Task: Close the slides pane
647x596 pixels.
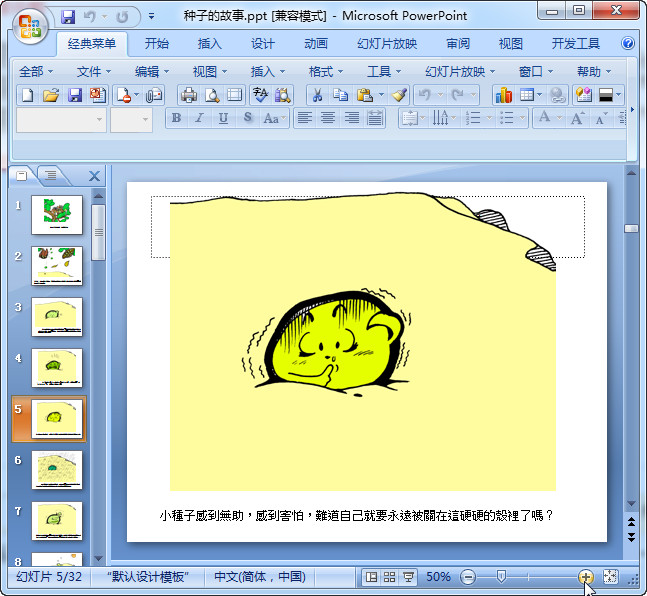Action: click(x=94, y=176)
